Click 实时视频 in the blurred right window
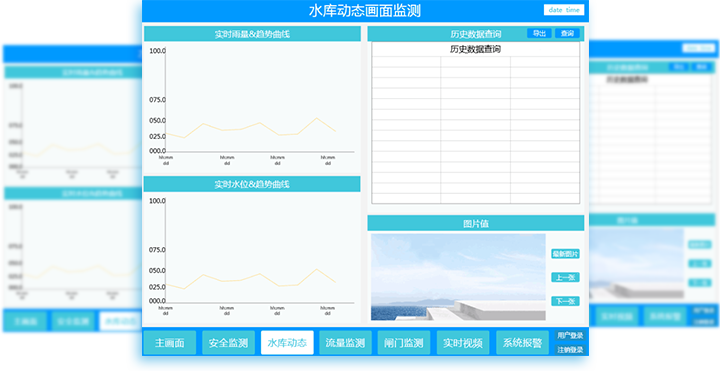 (617, 316)
